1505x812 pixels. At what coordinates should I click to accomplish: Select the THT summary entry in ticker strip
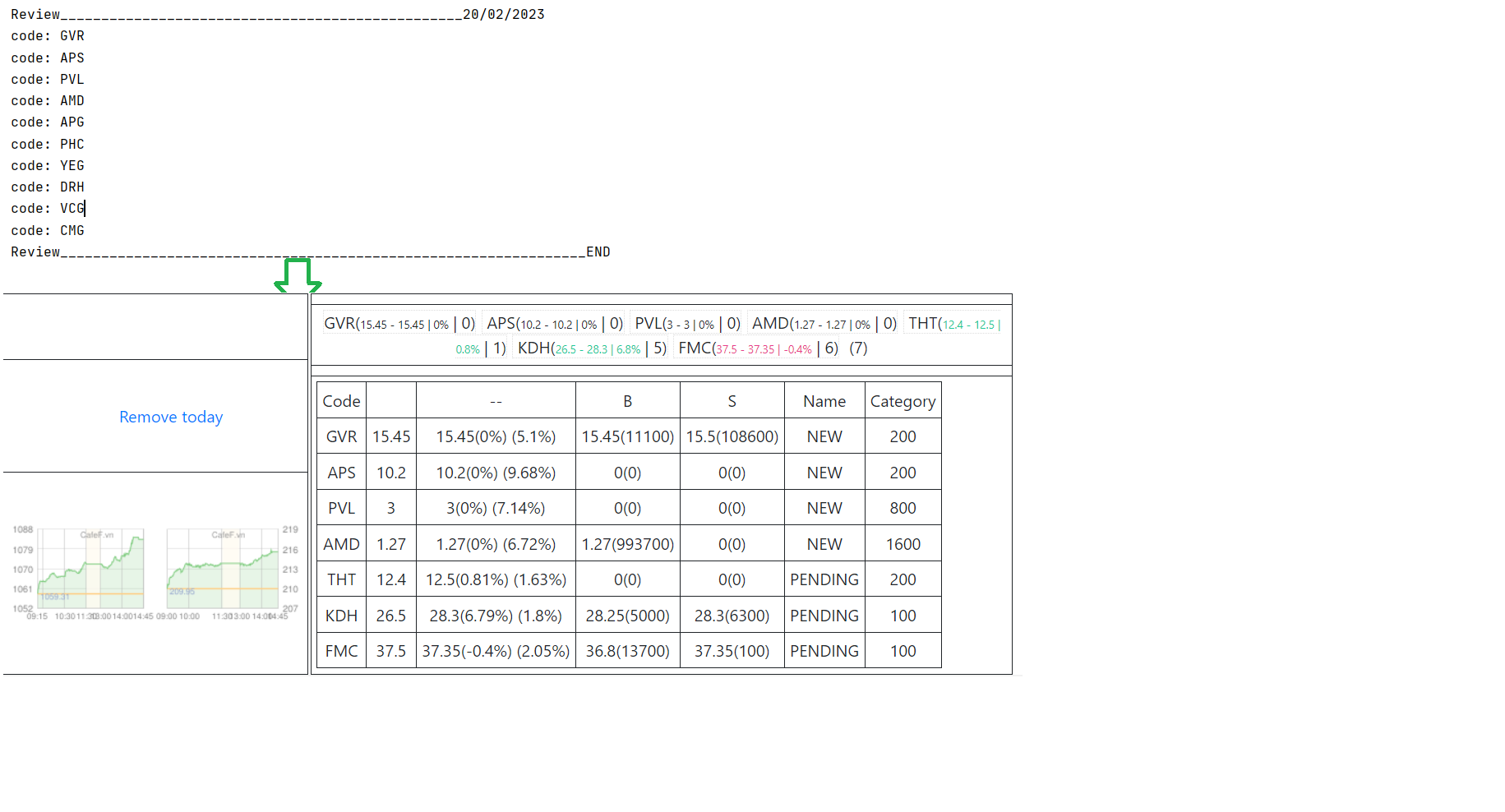point(954,324)
